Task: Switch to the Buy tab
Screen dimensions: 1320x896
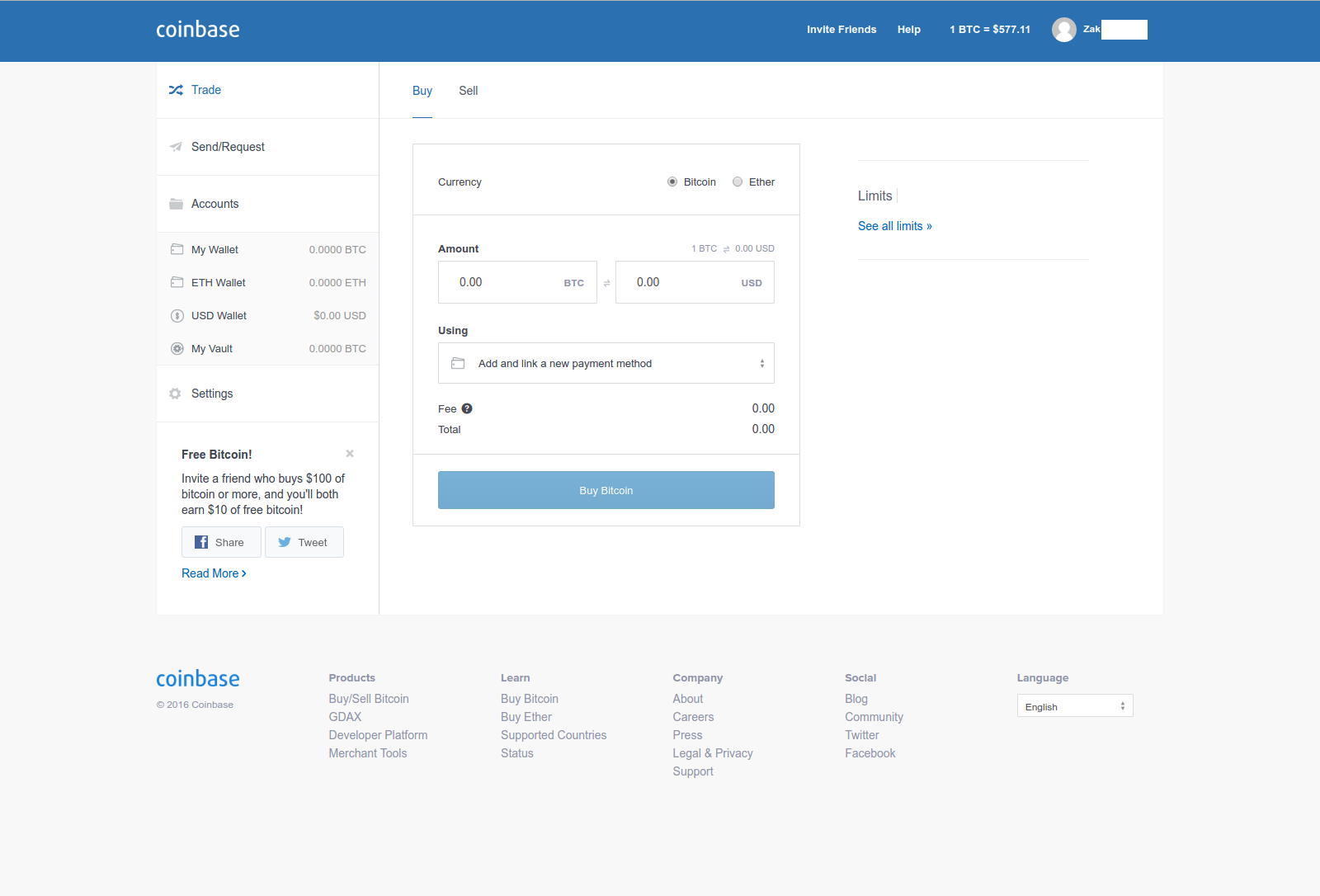Action: click(x=422, y=91)
